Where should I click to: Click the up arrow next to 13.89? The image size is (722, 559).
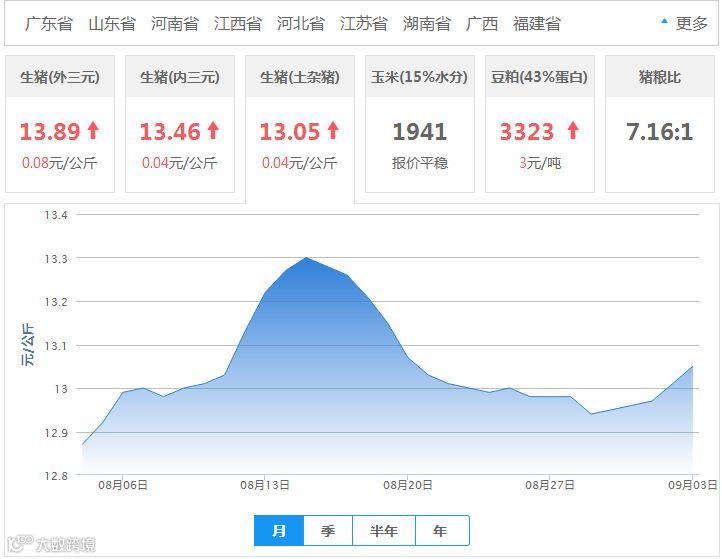pyautogui.click(x=93, y=130)
